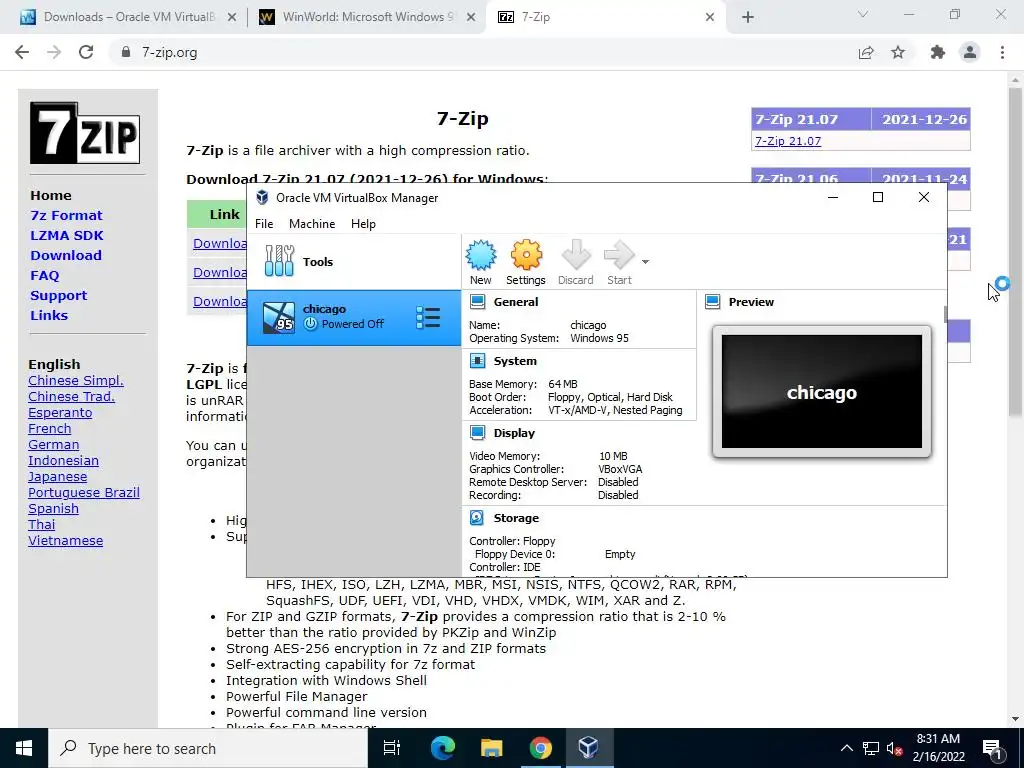
Task: Open the Chrome profile avatar
Action: coord(970,52)
